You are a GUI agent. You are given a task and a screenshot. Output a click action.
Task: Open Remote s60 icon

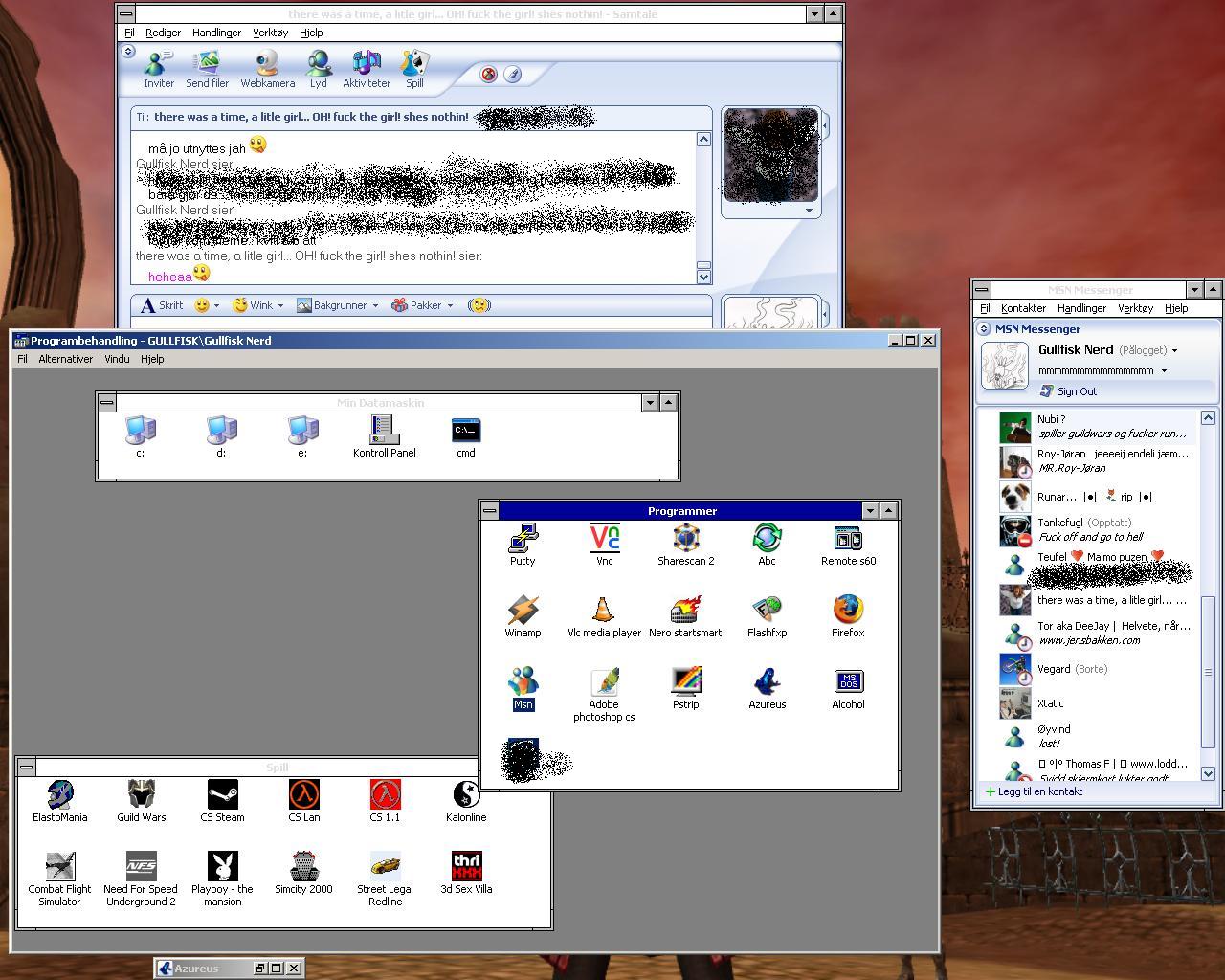(848, 545)
